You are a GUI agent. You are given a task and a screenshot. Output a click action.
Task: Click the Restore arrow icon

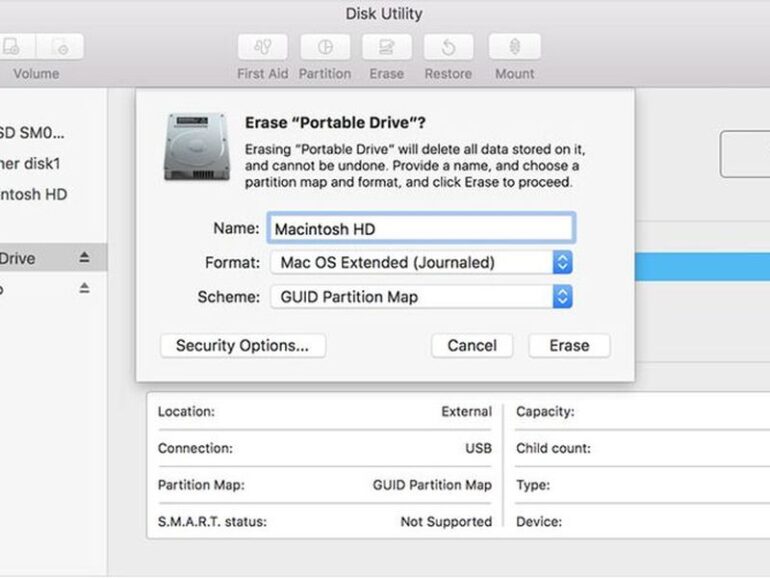click(449, 47)
